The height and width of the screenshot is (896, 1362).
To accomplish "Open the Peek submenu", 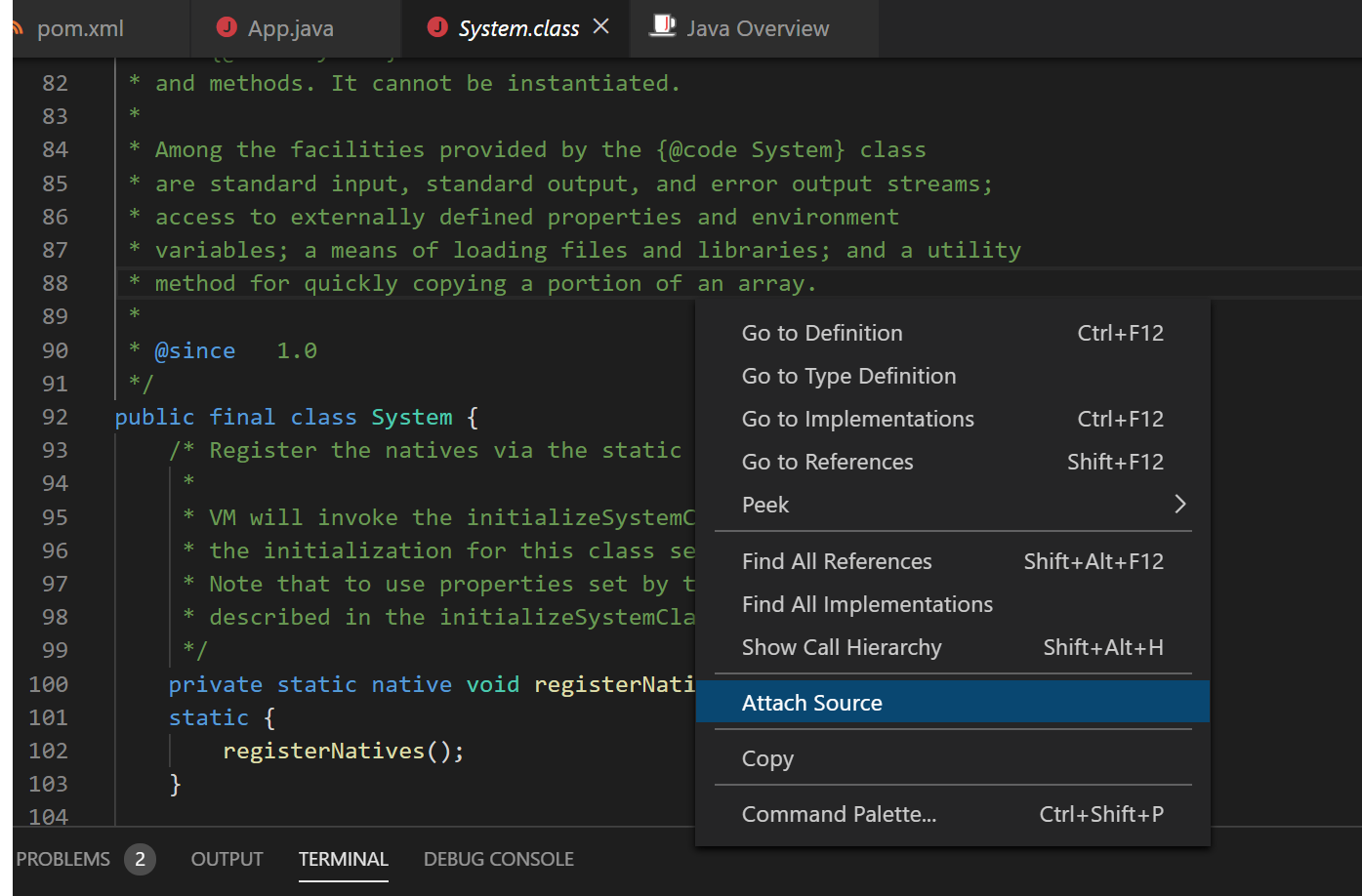I will point(953,505).
